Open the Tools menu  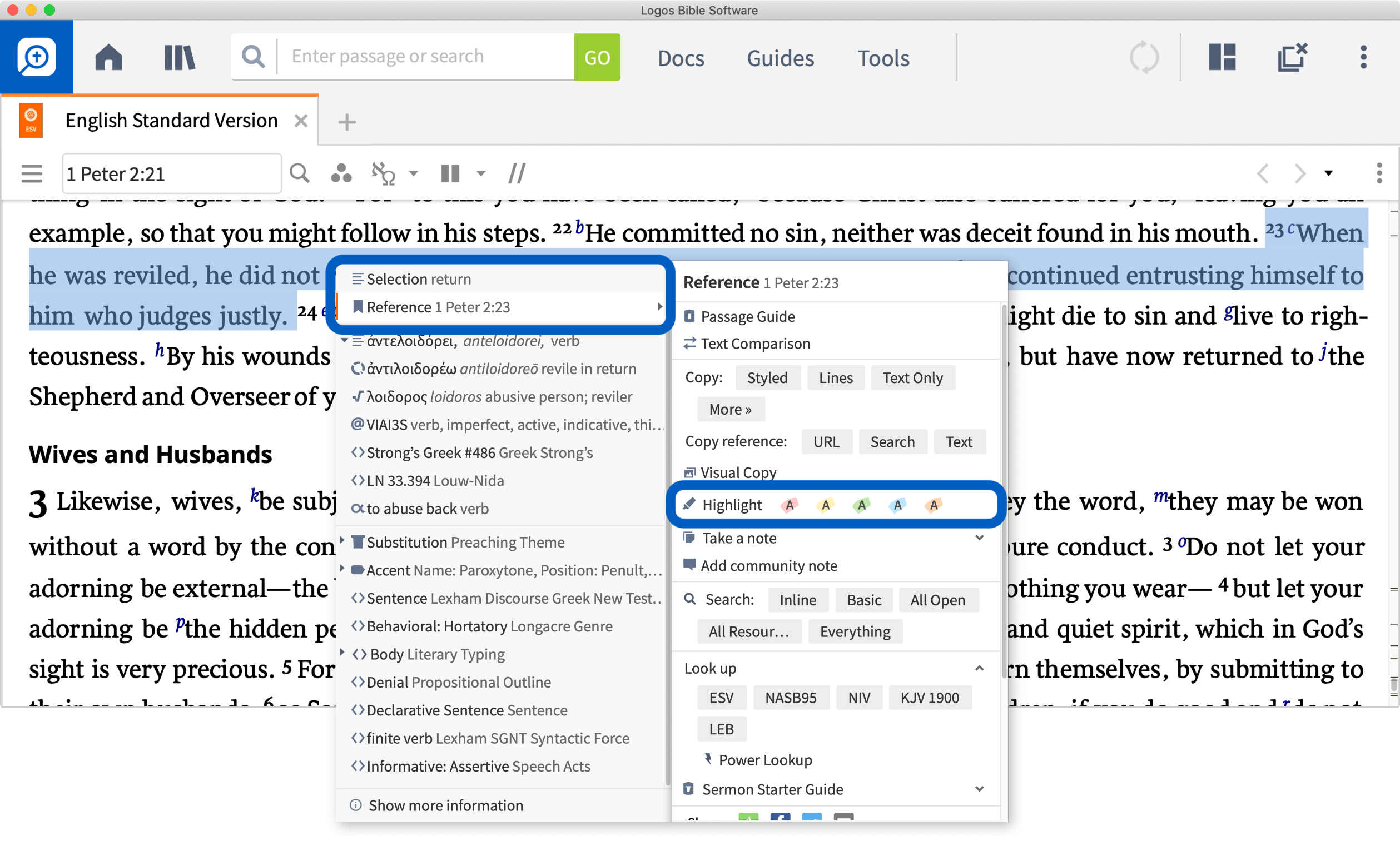pyautogui.click(x=882, y=58)
